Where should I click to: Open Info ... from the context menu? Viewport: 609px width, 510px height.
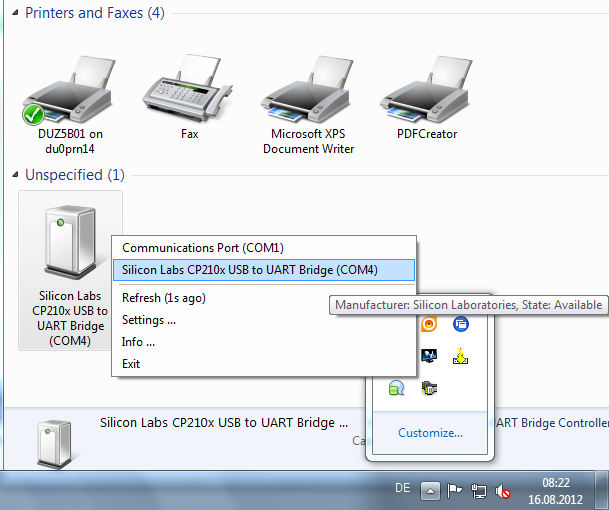point(264,342)
